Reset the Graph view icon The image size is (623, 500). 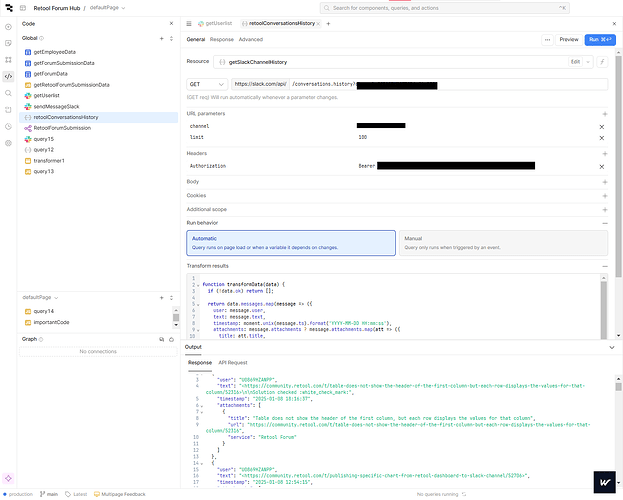171,339
